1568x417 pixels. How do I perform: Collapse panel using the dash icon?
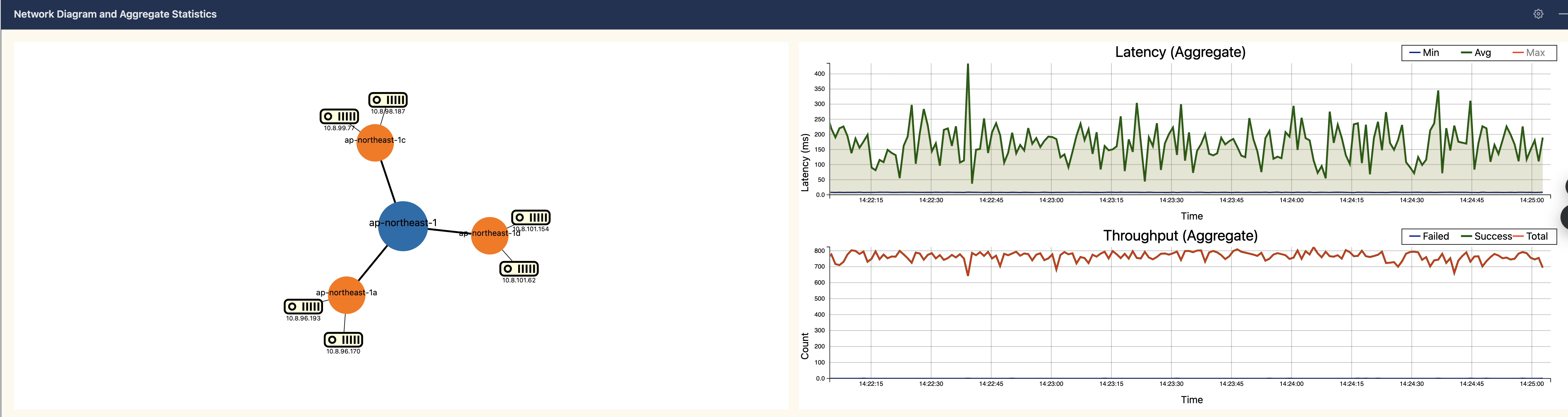coord(1563,14)
